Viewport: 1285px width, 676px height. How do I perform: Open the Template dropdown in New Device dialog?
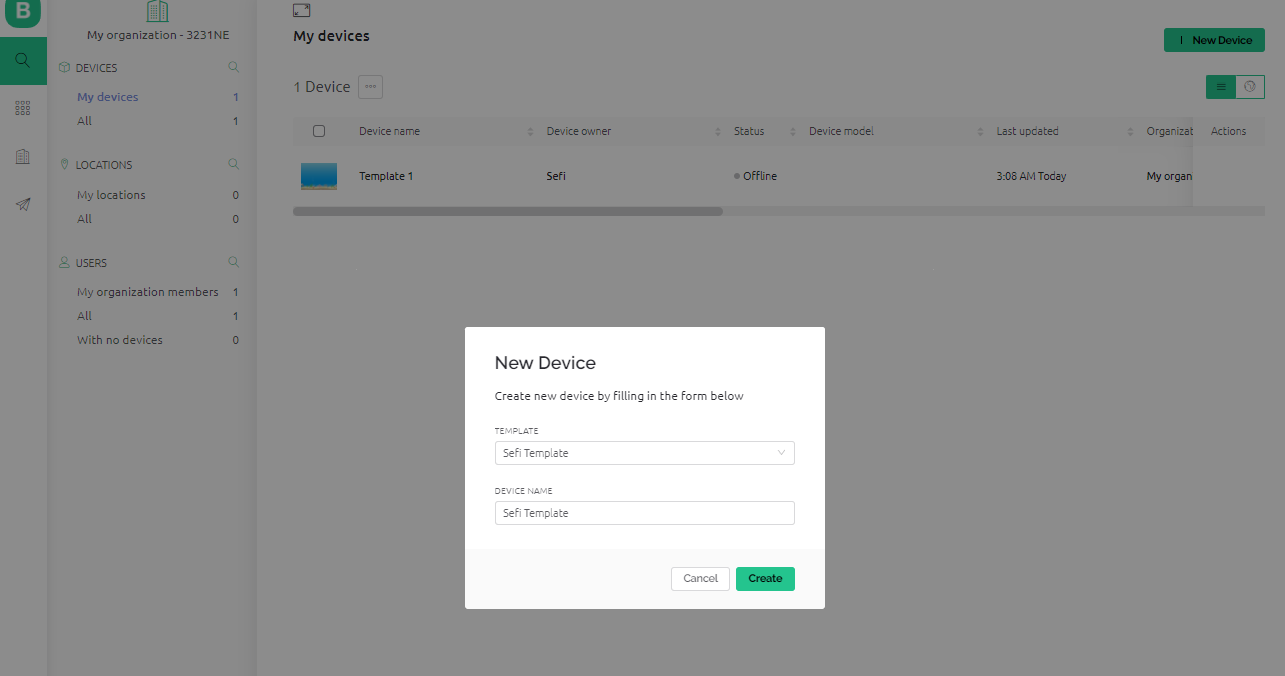[x=645, y=453]
